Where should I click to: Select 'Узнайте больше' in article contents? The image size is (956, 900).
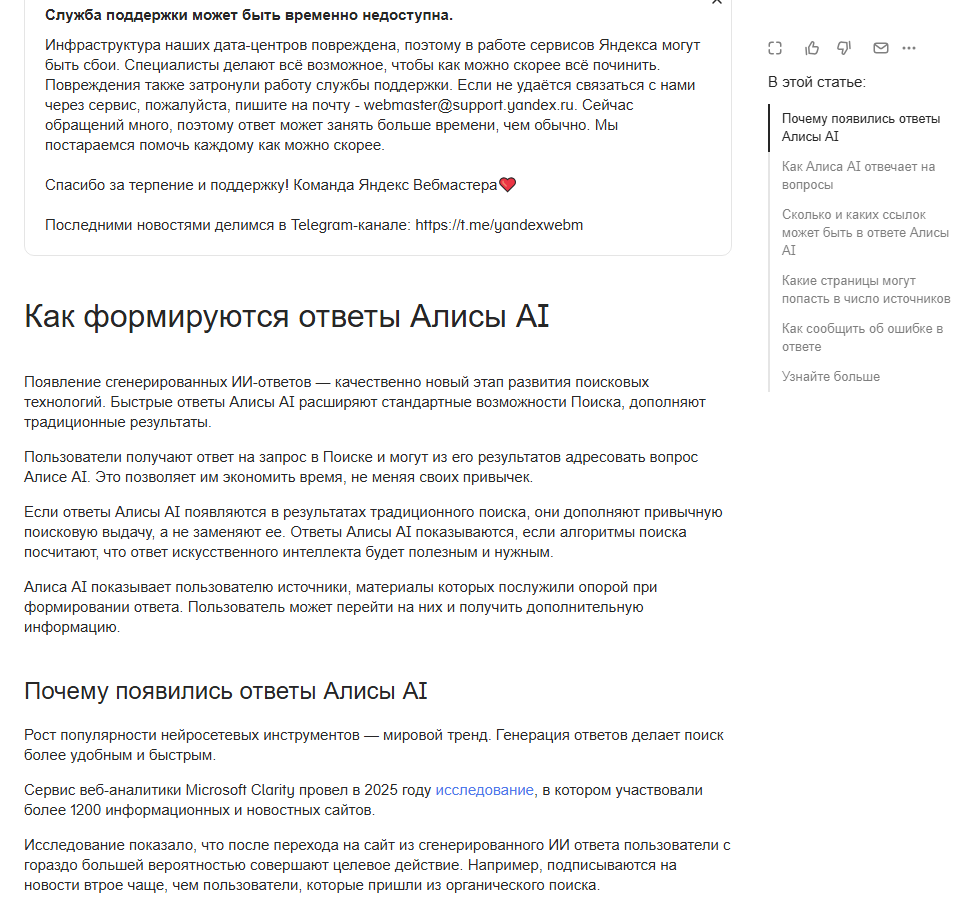[x=830, y=376]
